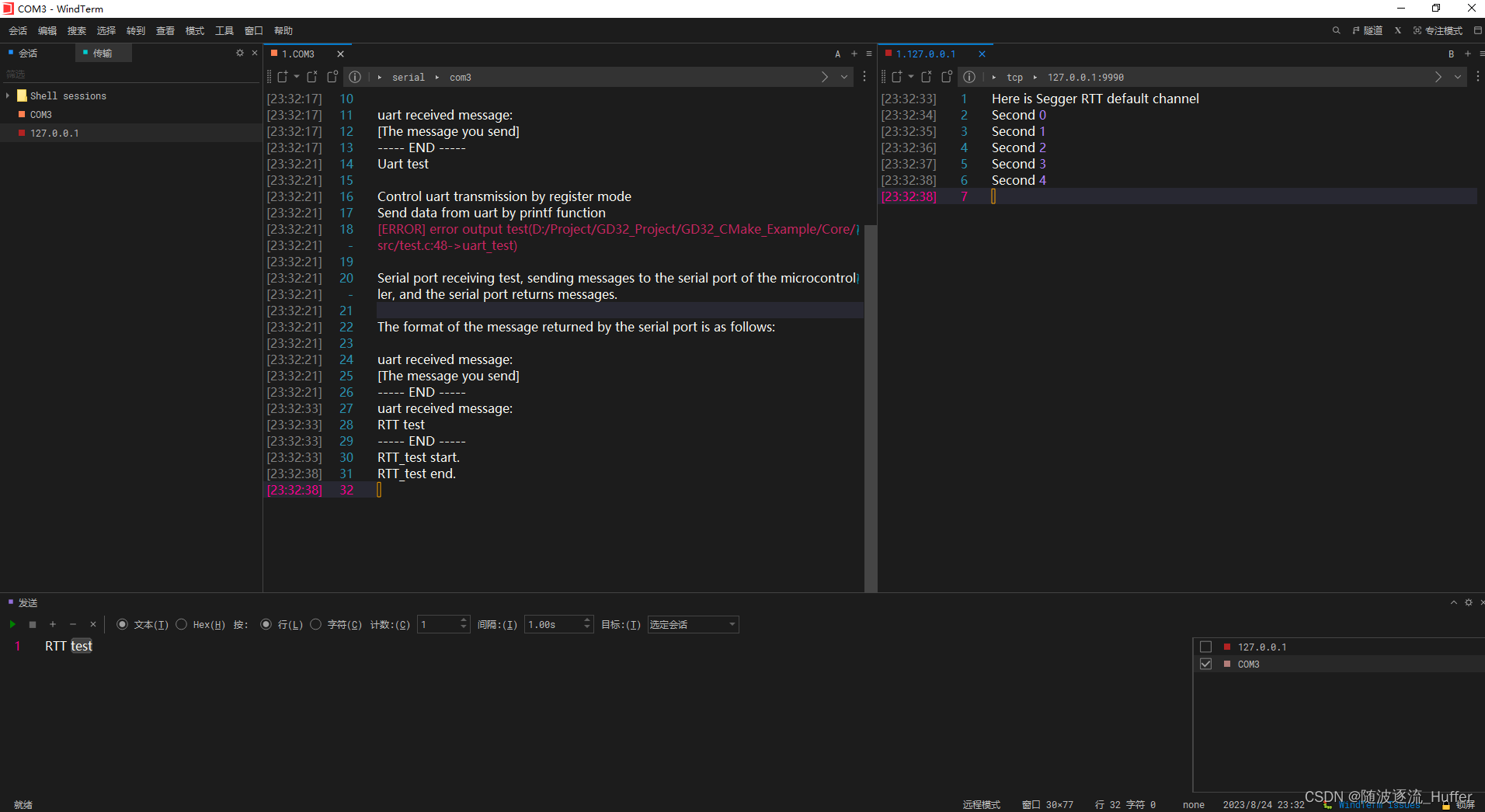Viewport: 1485px width, 812px height.
Task: Select 127.0.0.1 in the session list
Action: 54,133
